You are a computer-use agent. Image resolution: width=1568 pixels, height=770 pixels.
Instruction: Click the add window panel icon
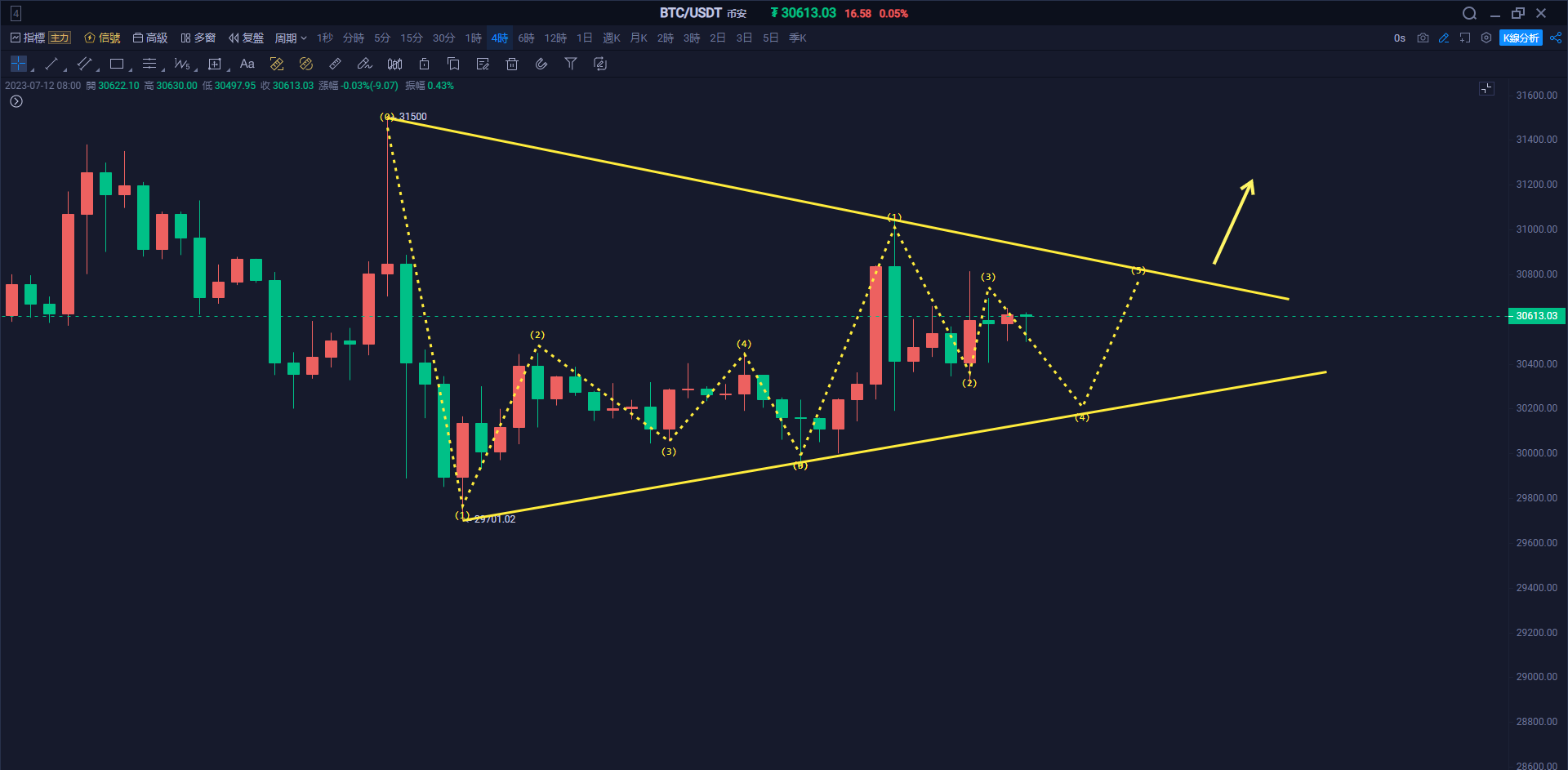pyautogui.click(x=1465, y=38)
